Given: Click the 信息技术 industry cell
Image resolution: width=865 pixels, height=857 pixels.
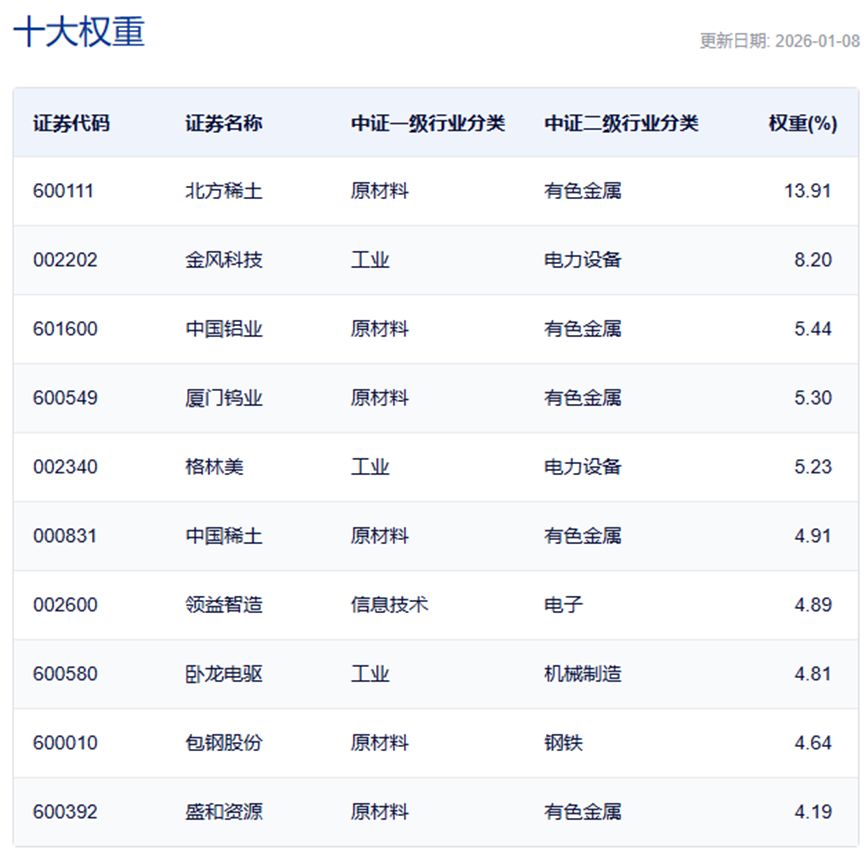Looking at the screenshot, I should click(389, 605).
